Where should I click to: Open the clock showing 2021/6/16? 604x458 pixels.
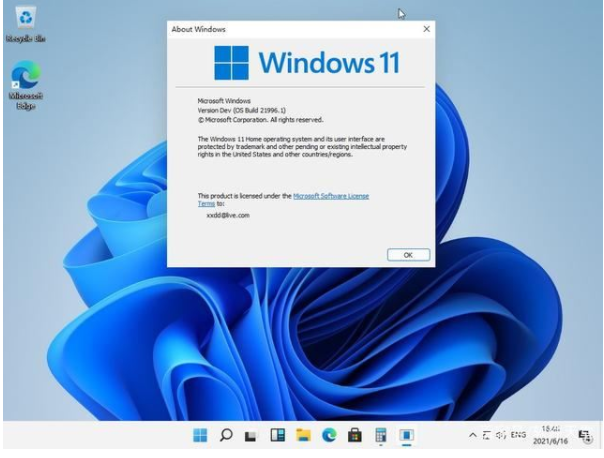pos(550,435)
